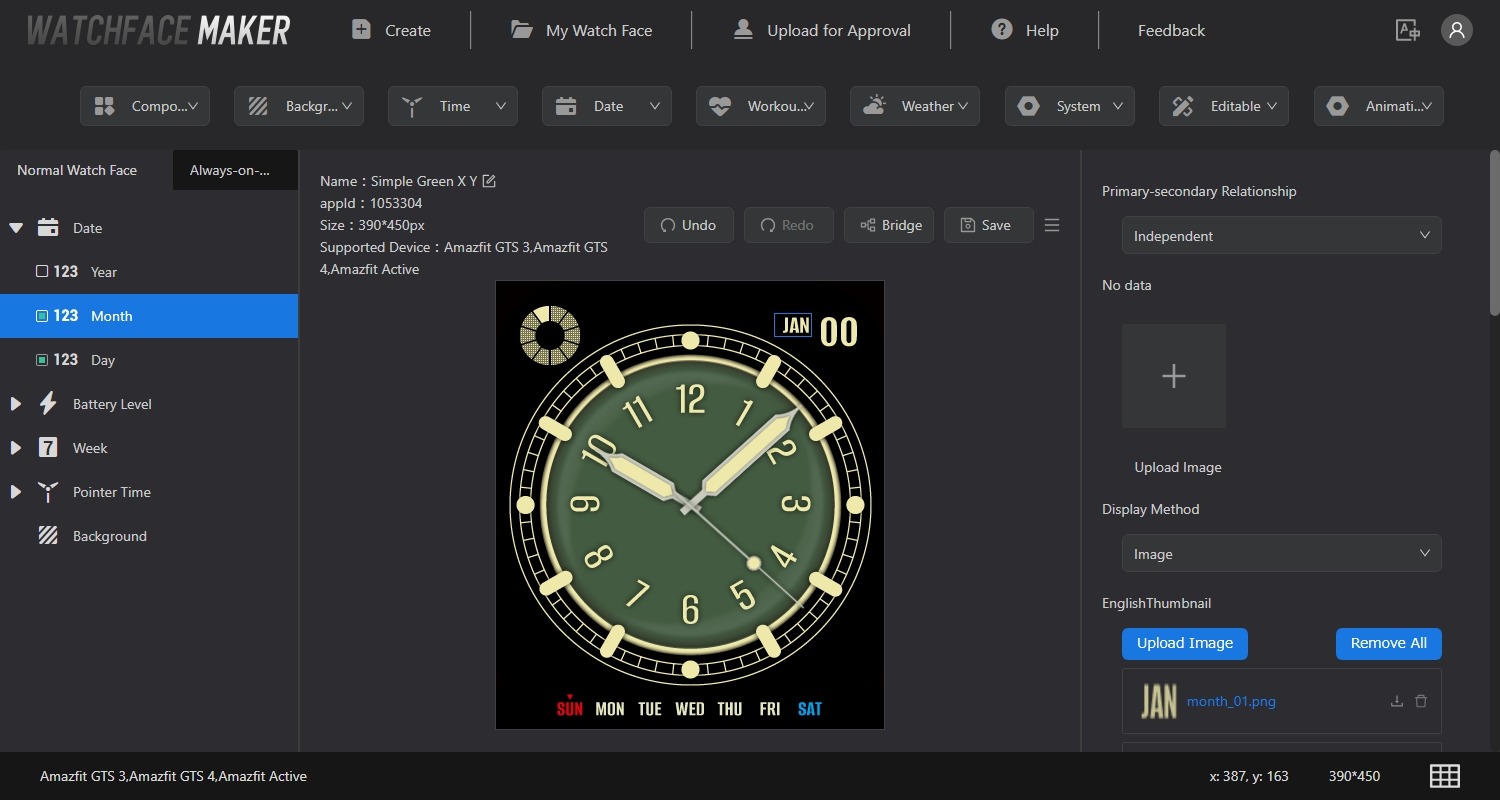Image resolution: width=1500 pixels, height=800 pixels.
Task: Click the right panel vertical scrollbar
Action: 1494,233
